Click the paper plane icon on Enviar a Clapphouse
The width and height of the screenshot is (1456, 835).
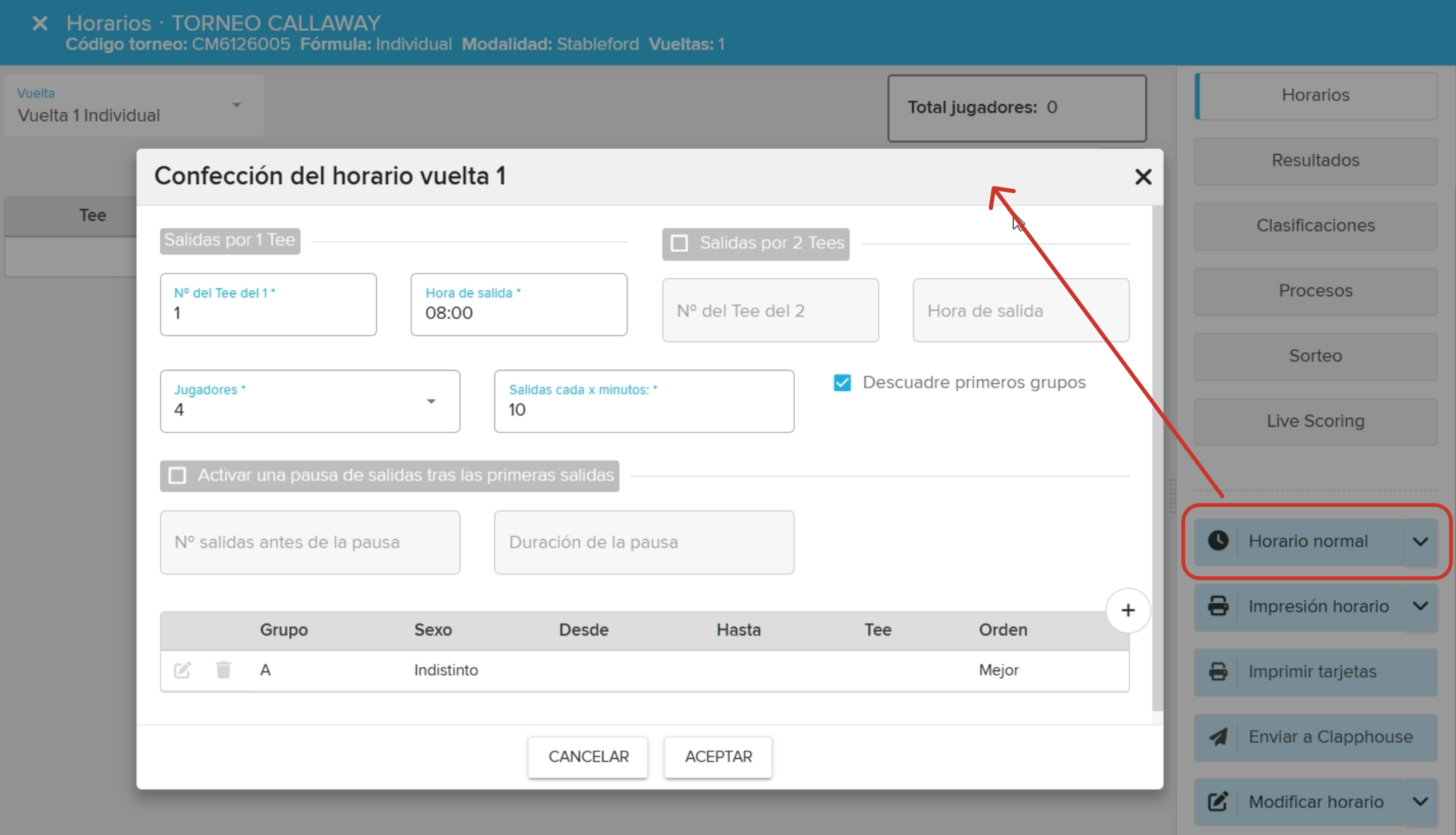coord(1218,737)
